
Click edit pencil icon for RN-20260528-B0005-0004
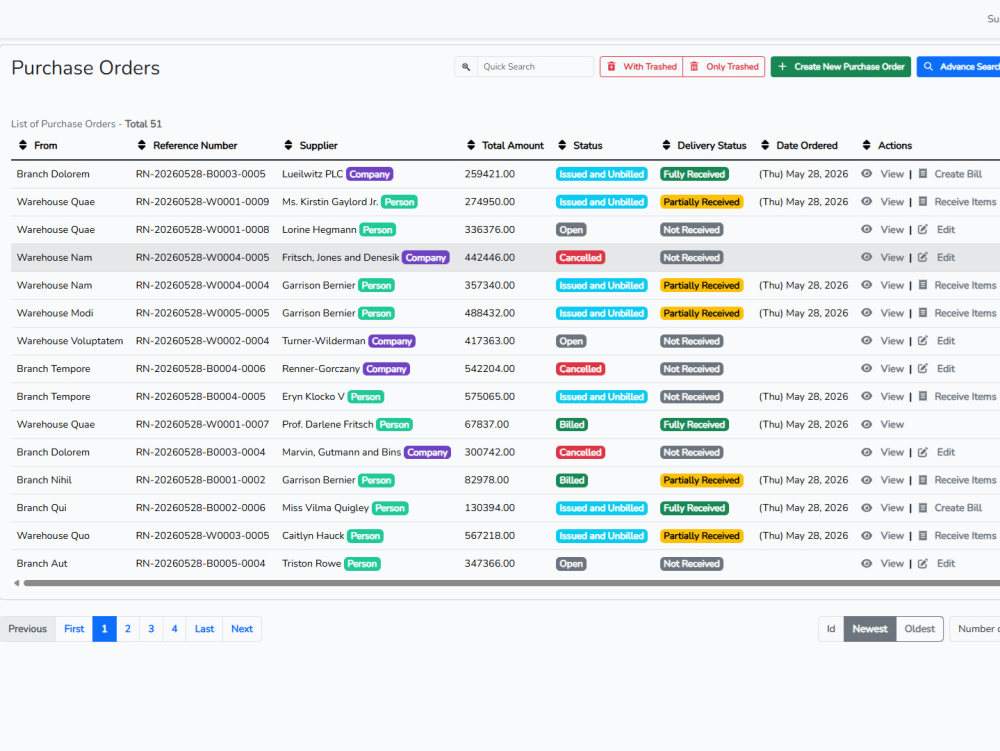(923, 564)
